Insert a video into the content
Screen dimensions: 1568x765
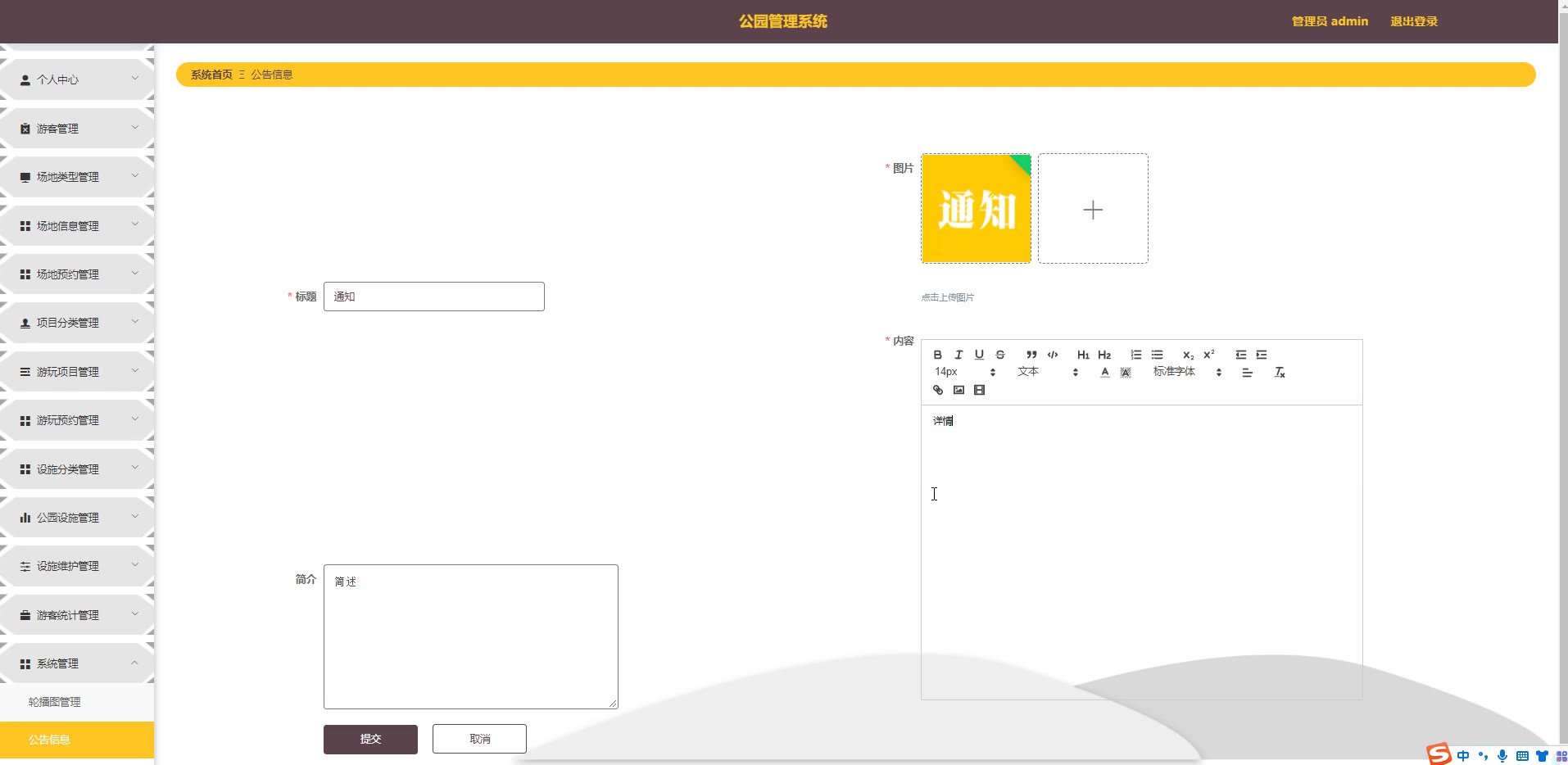coord(979,390)
